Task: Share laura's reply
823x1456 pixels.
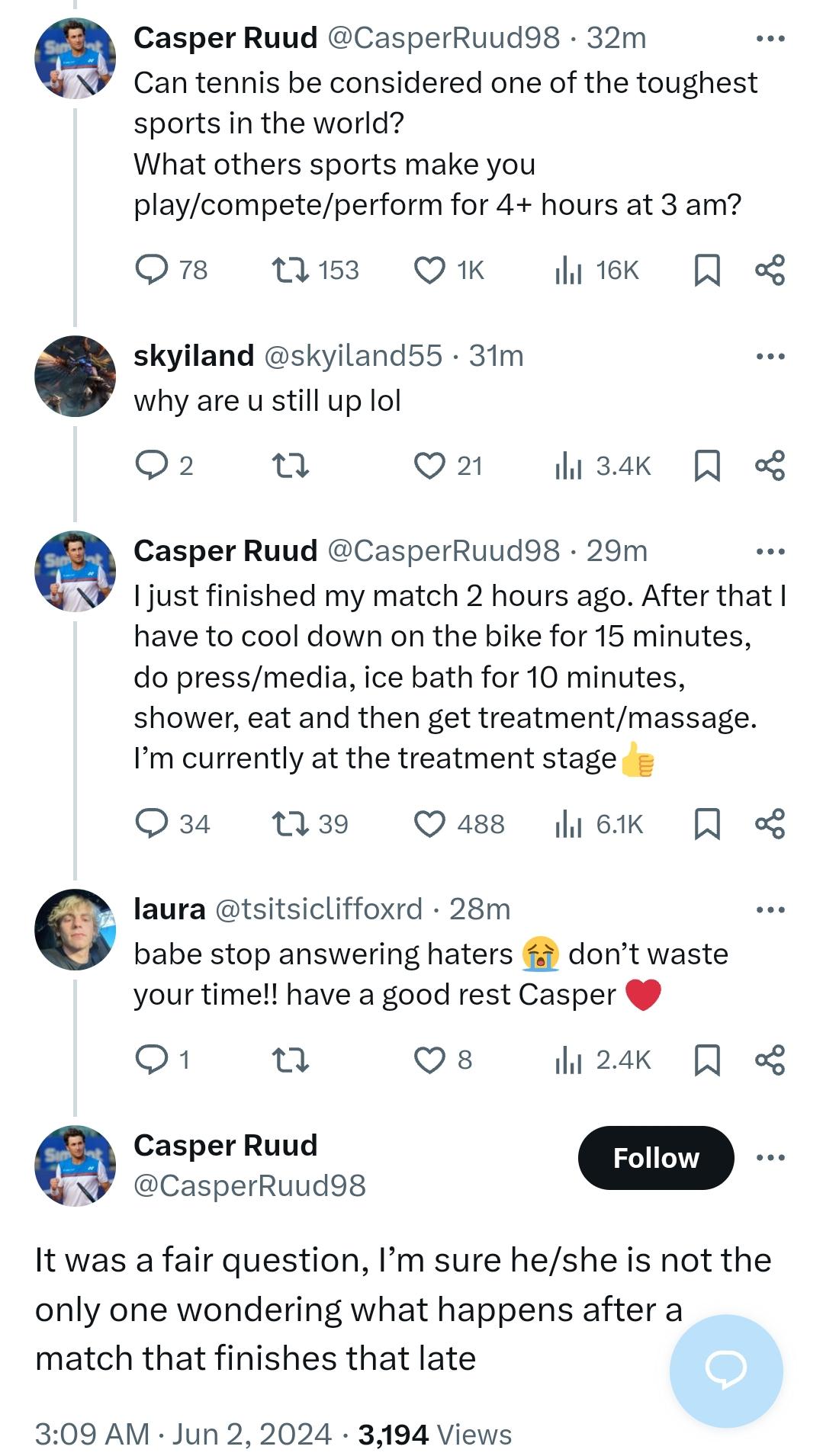Action: 770,1059
